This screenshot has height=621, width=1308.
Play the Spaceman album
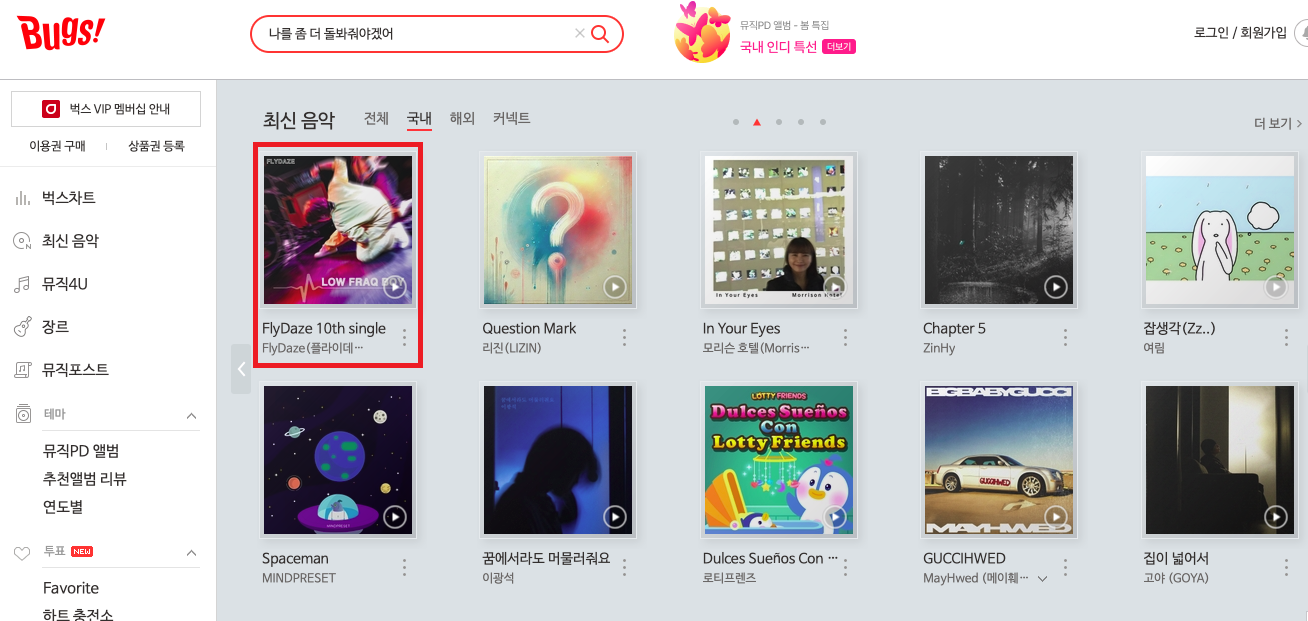(395, 517)
